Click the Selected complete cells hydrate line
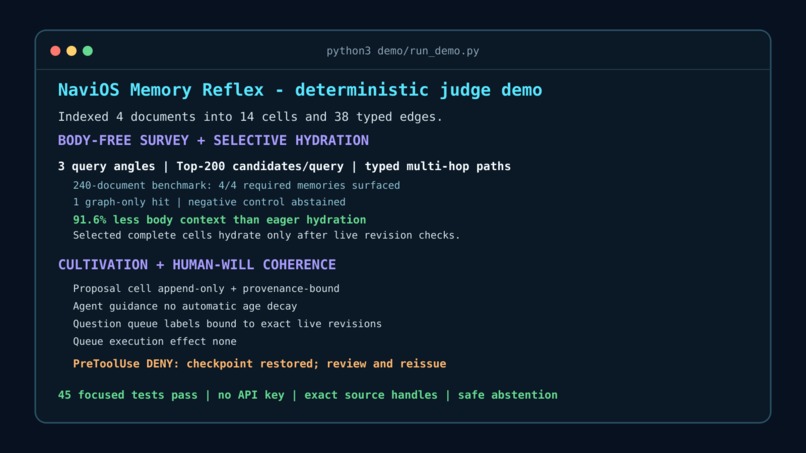The image size is (806, 453). point(266,235)
